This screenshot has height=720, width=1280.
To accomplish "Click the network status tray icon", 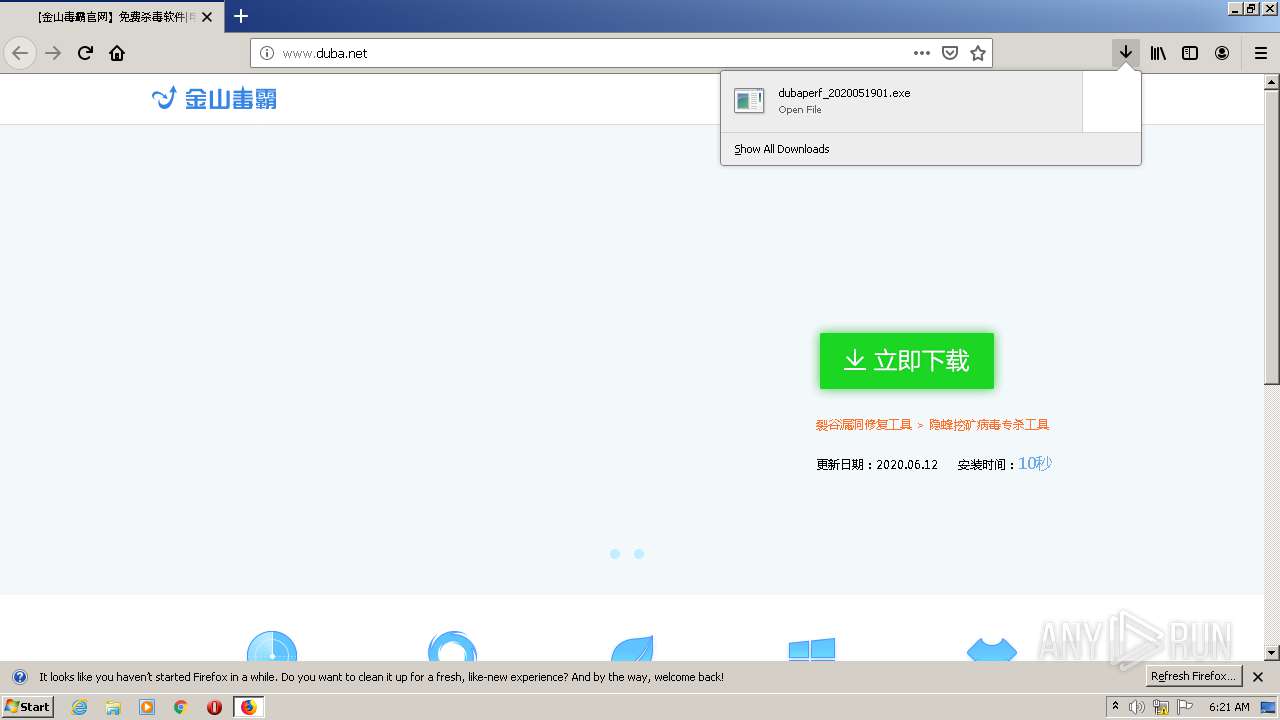I will tap(1161, 707).
